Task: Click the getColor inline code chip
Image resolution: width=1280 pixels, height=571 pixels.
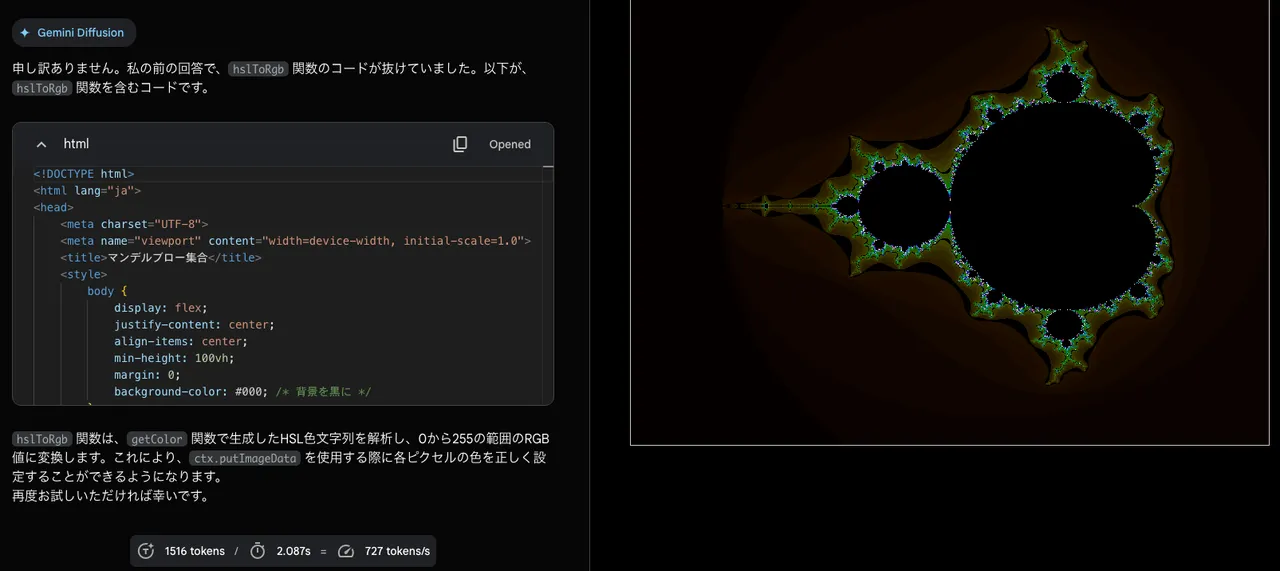Action: tap(157, 439)
